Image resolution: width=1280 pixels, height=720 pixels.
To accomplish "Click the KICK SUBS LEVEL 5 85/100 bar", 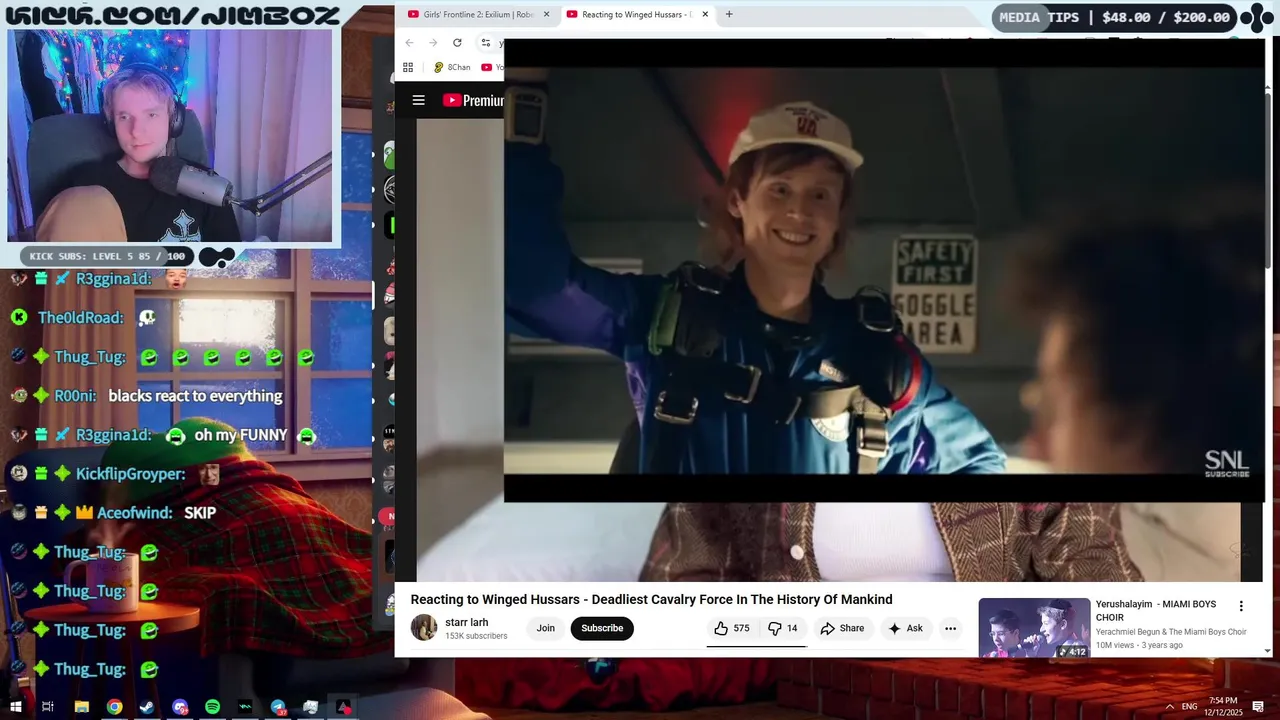I will click(x=107, y=256).
